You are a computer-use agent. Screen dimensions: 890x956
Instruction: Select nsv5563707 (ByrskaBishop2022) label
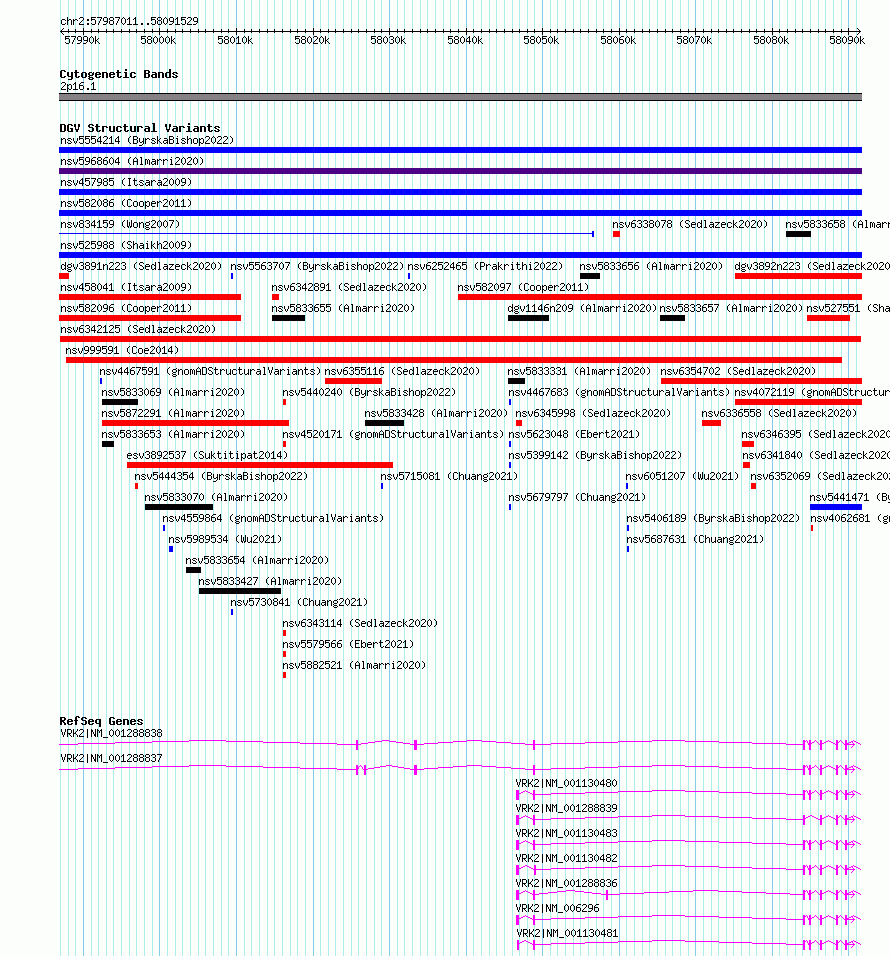317,266
